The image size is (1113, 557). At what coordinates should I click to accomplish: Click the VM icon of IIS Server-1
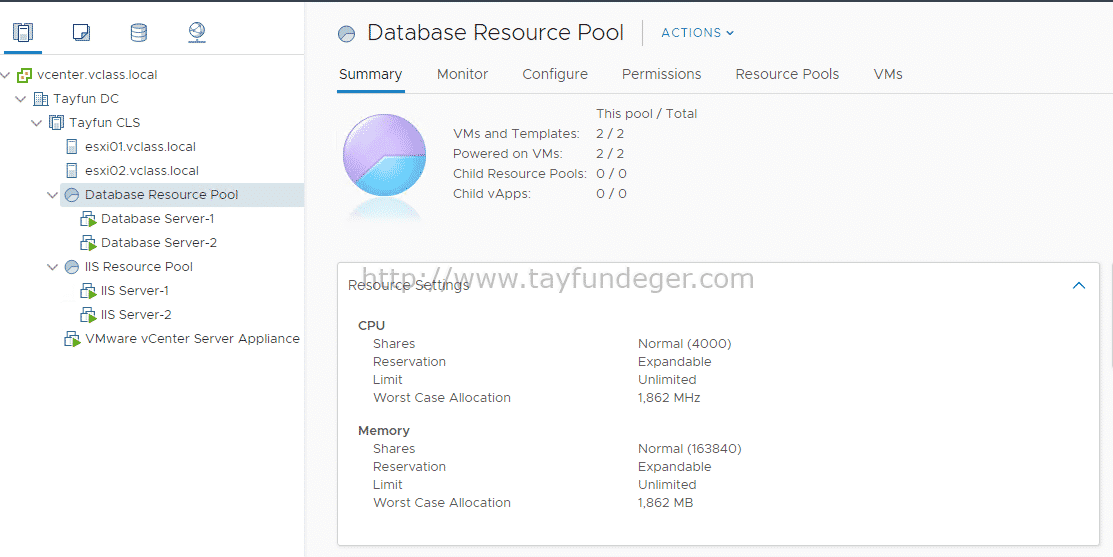point(88,291)
